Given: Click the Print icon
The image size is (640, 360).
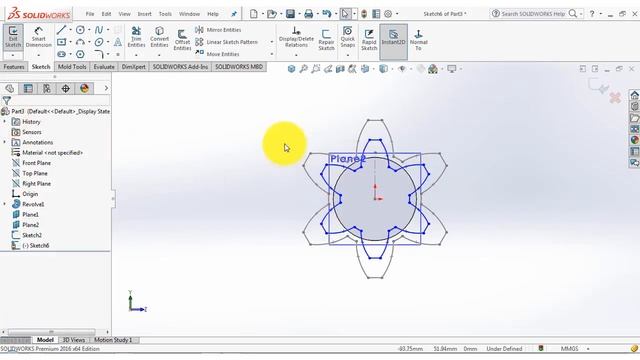Looking at the screenshot, I should [309, 14].
